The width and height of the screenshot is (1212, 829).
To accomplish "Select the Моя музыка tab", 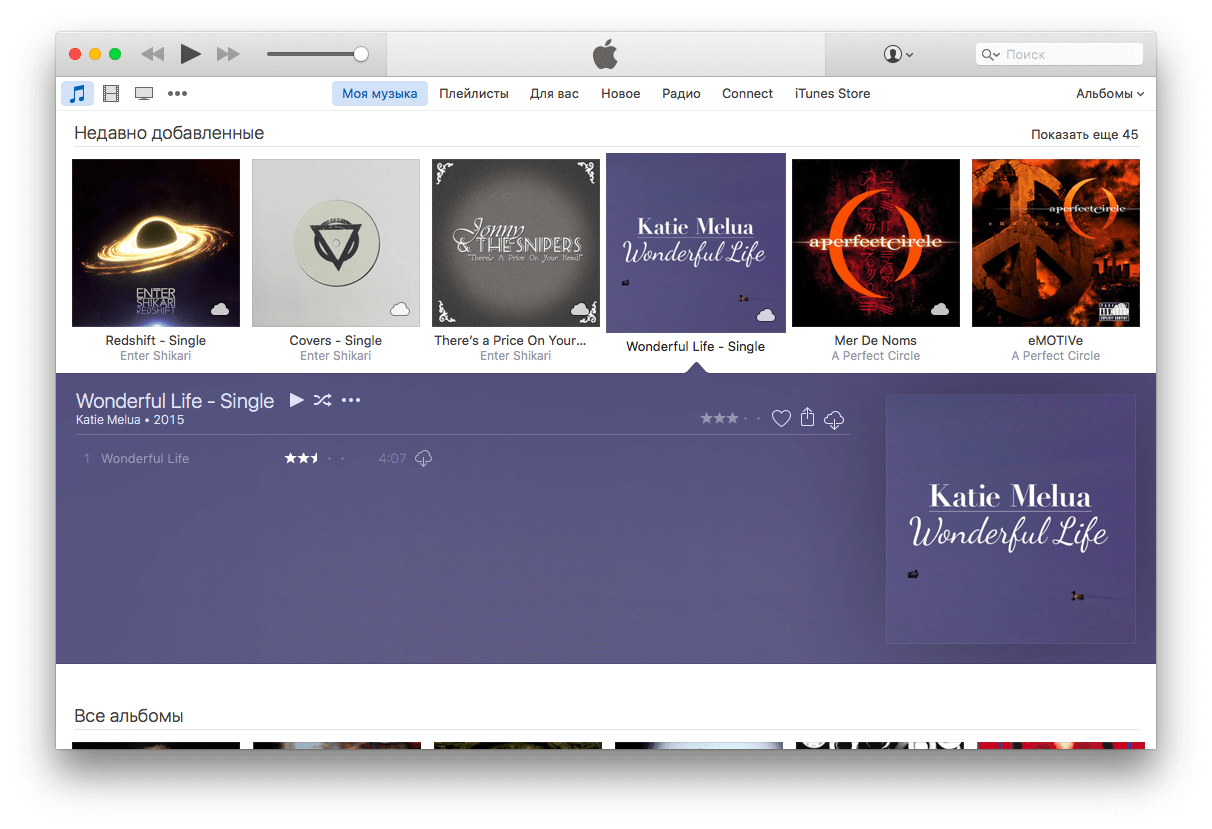I will 380,93.
